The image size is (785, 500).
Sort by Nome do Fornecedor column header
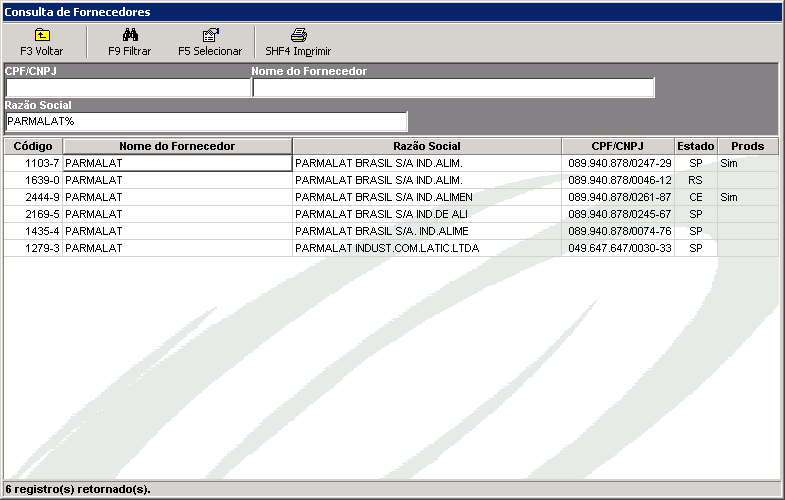tap(177, 146)
